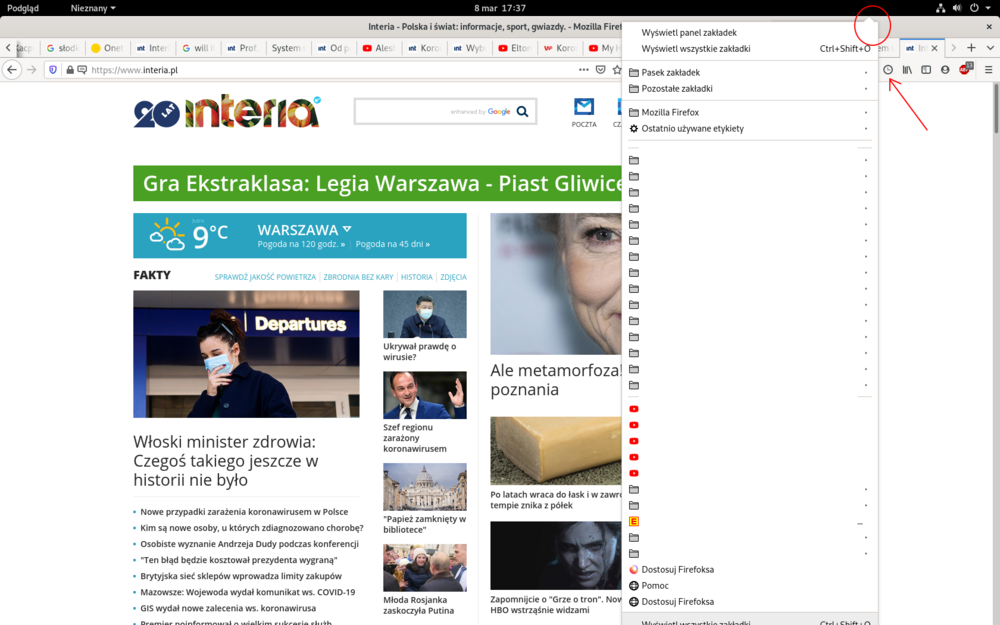The image size is (1000, 625).
Task: Open site permissions icon beside the padlock
Action: 82,70
